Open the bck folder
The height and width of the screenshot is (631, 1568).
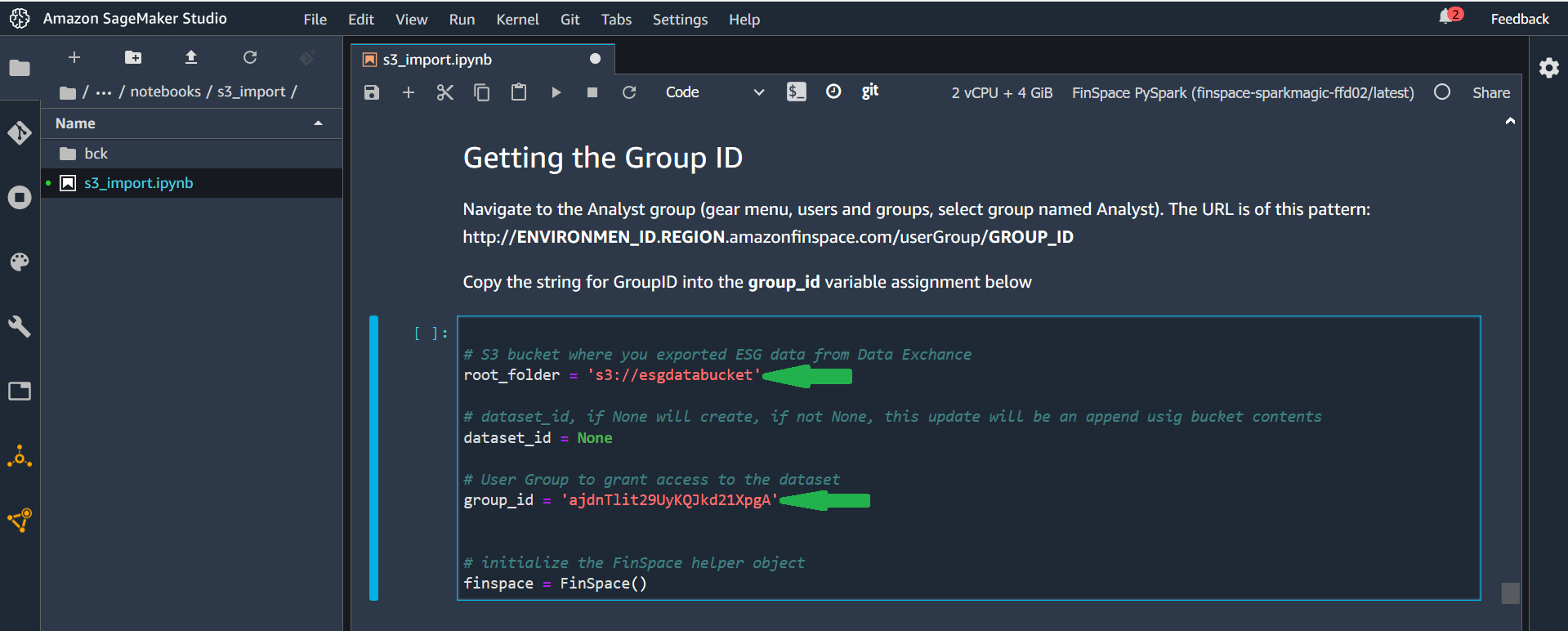[192, 154]
